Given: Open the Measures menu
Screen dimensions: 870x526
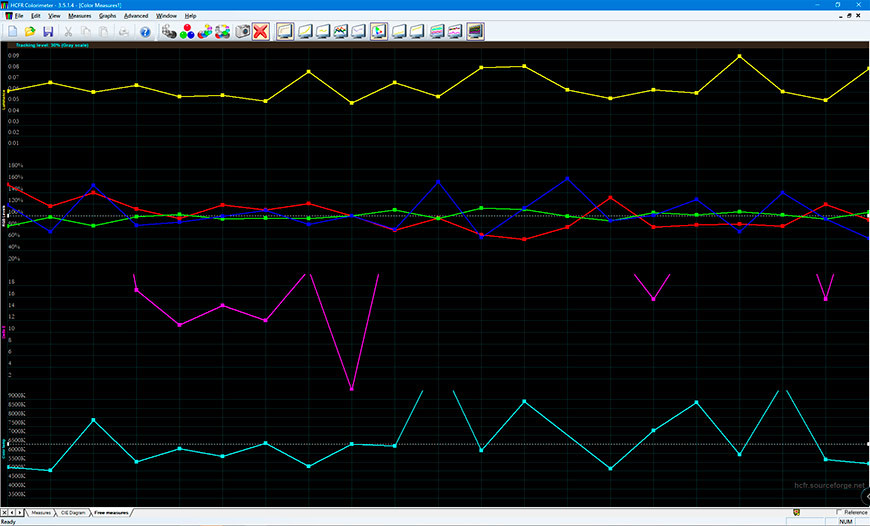Looking at the screenshot, I should tap(80, 16).
